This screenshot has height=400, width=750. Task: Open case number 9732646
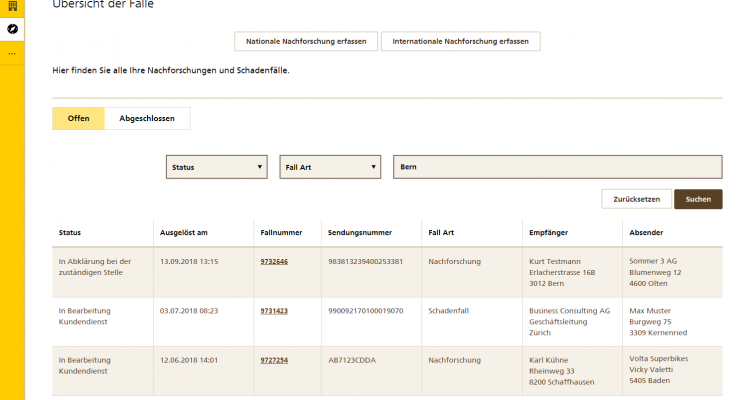click(x=274, y=261)
